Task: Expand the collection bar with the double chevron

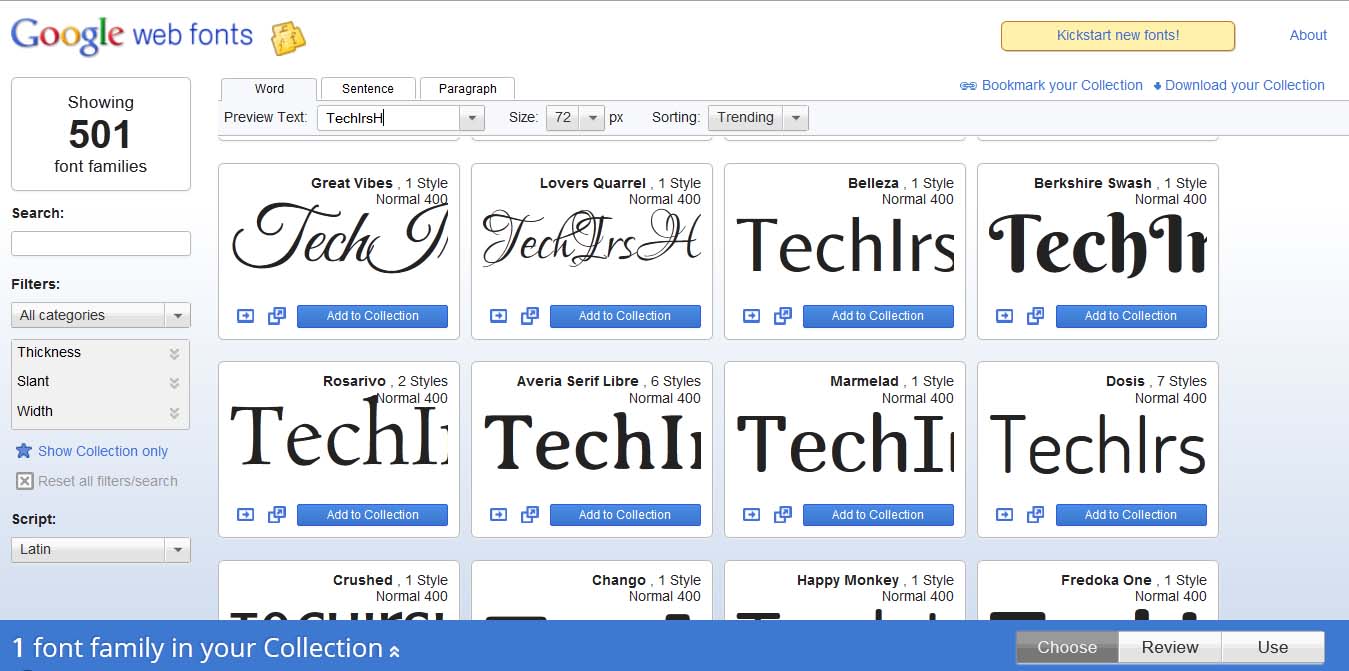Action: tap(394, 651)
